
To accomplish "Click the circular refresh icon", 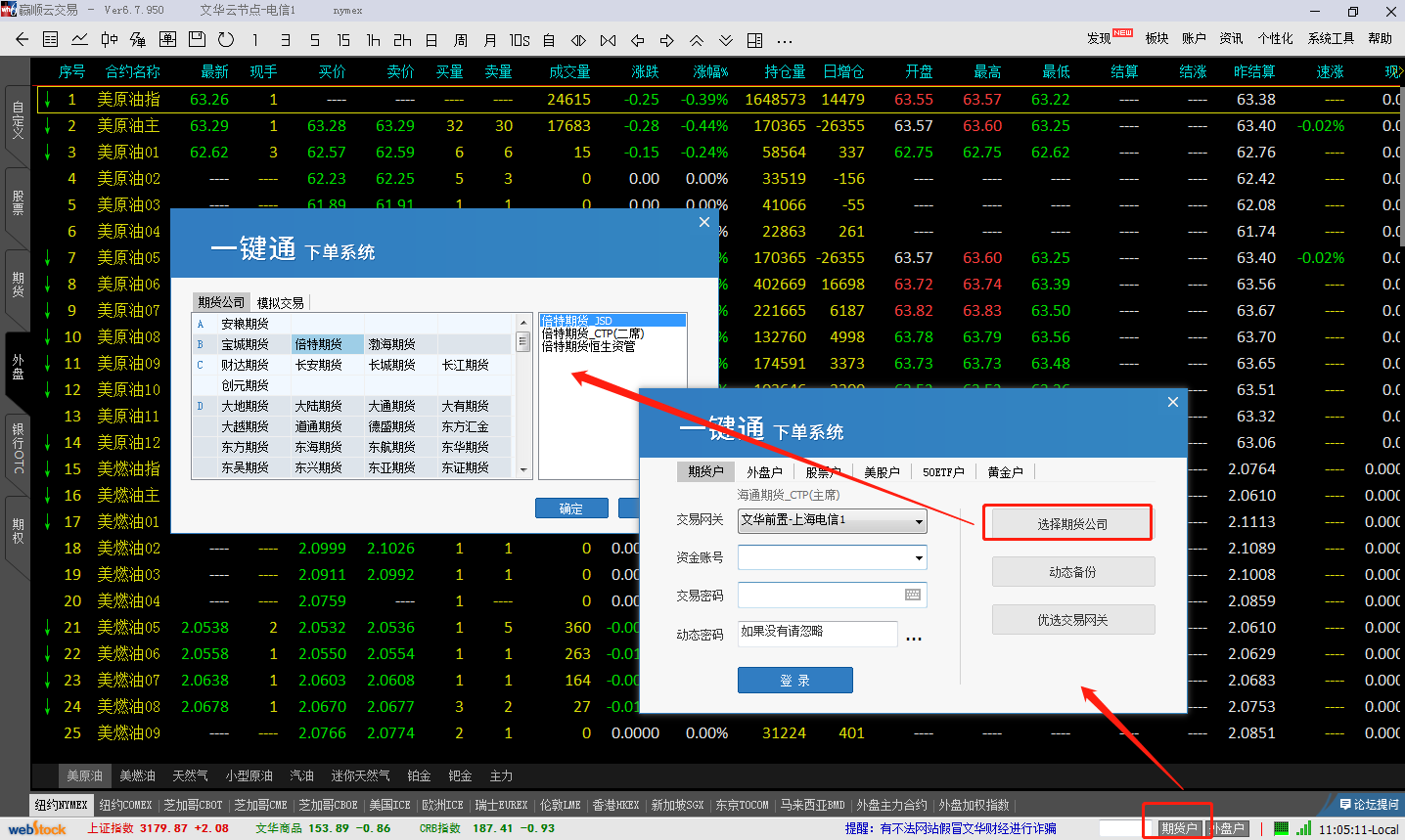I will 226,40.
